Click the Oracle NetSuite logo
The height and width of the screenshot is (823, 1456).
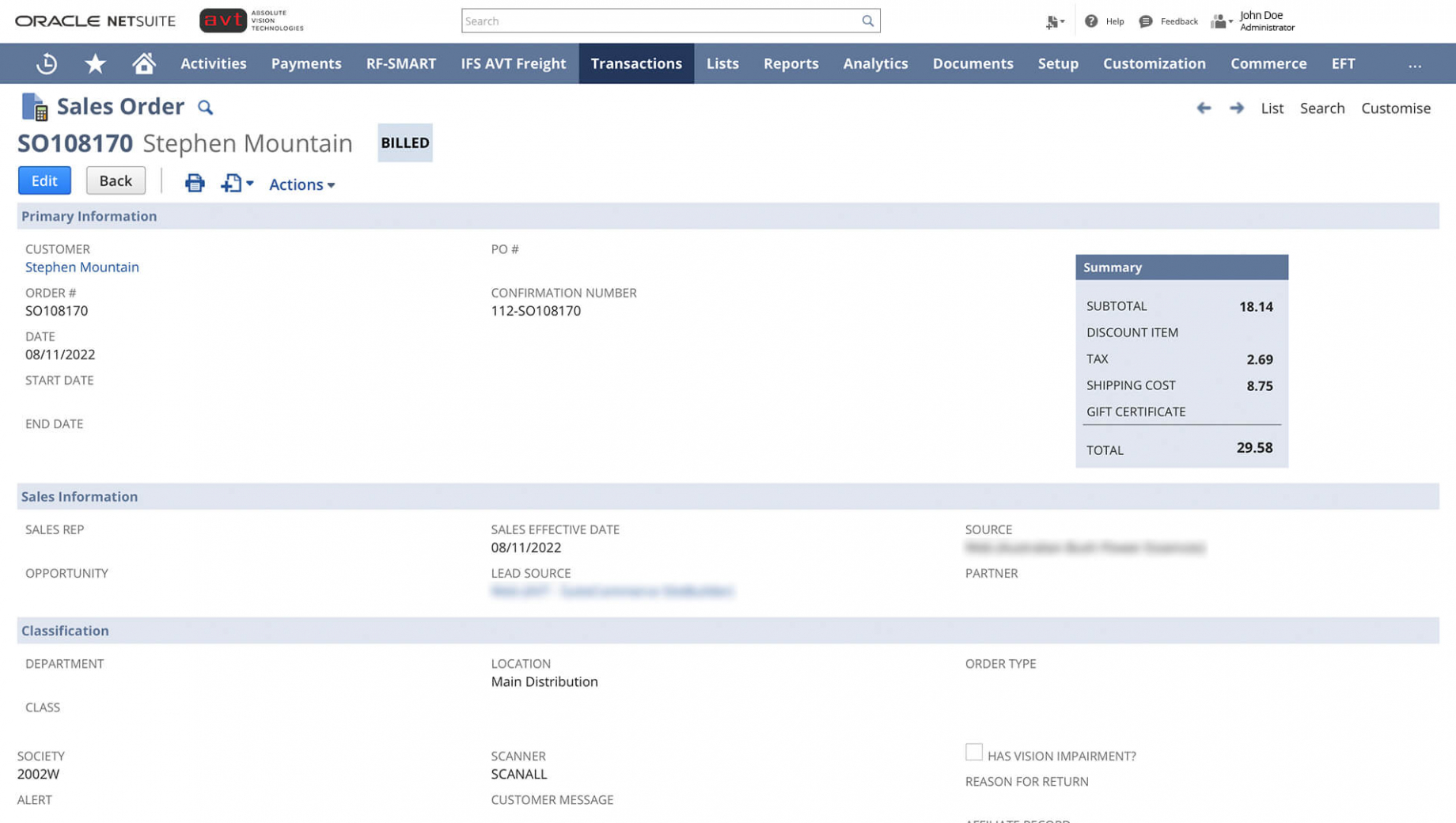click(x=95, y=21)
